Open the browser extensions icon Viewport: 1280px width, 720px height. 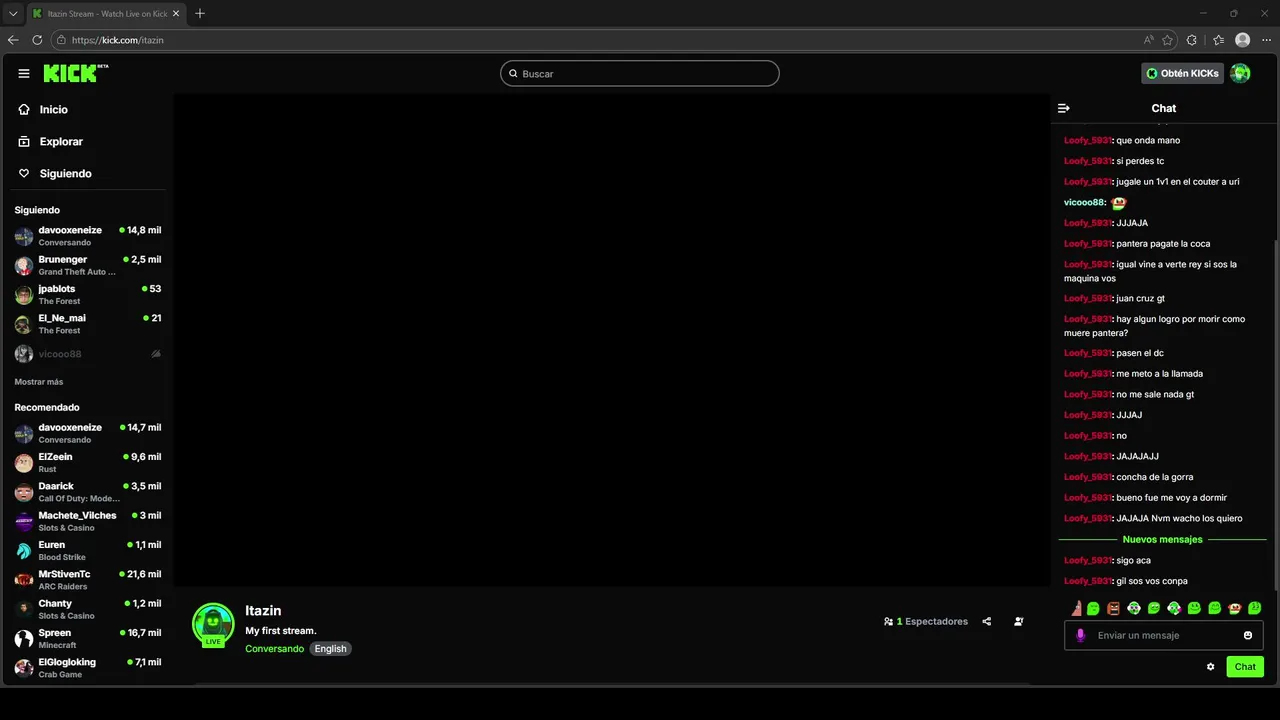(x=1192, y=40)
